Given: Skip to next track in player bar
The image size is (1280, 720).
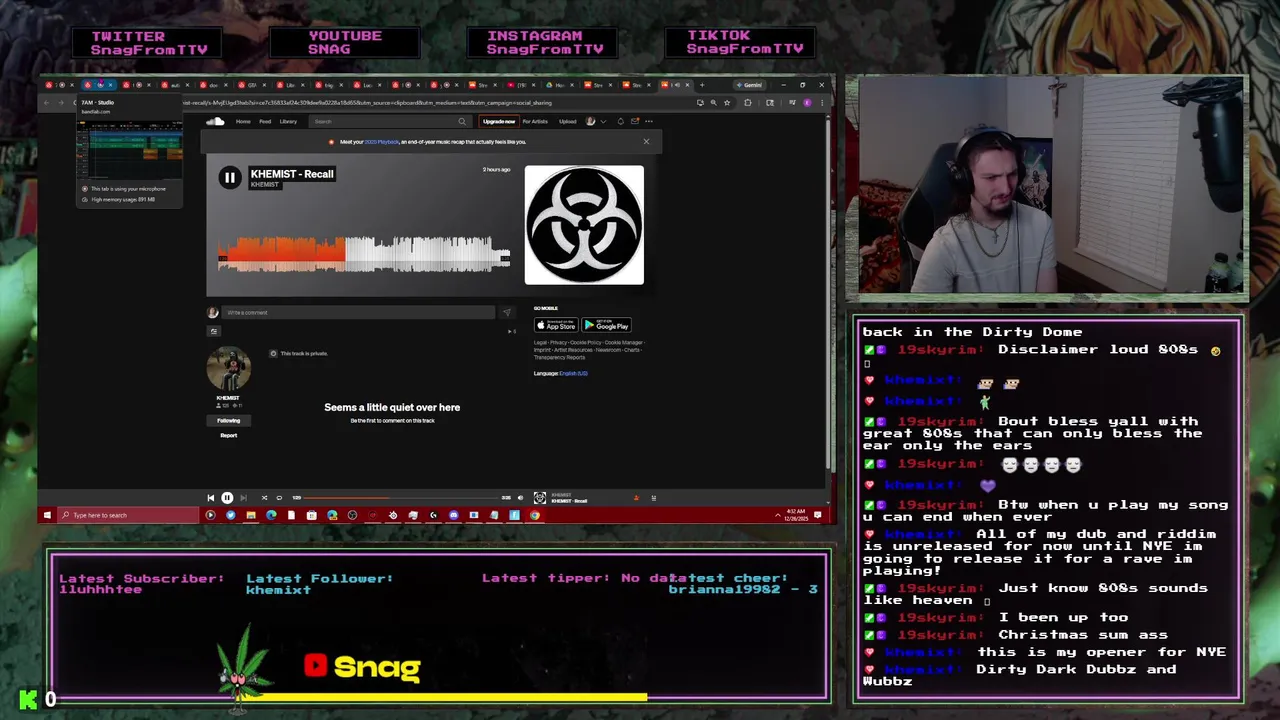Looking at the screenshot, I should (243, 498).
